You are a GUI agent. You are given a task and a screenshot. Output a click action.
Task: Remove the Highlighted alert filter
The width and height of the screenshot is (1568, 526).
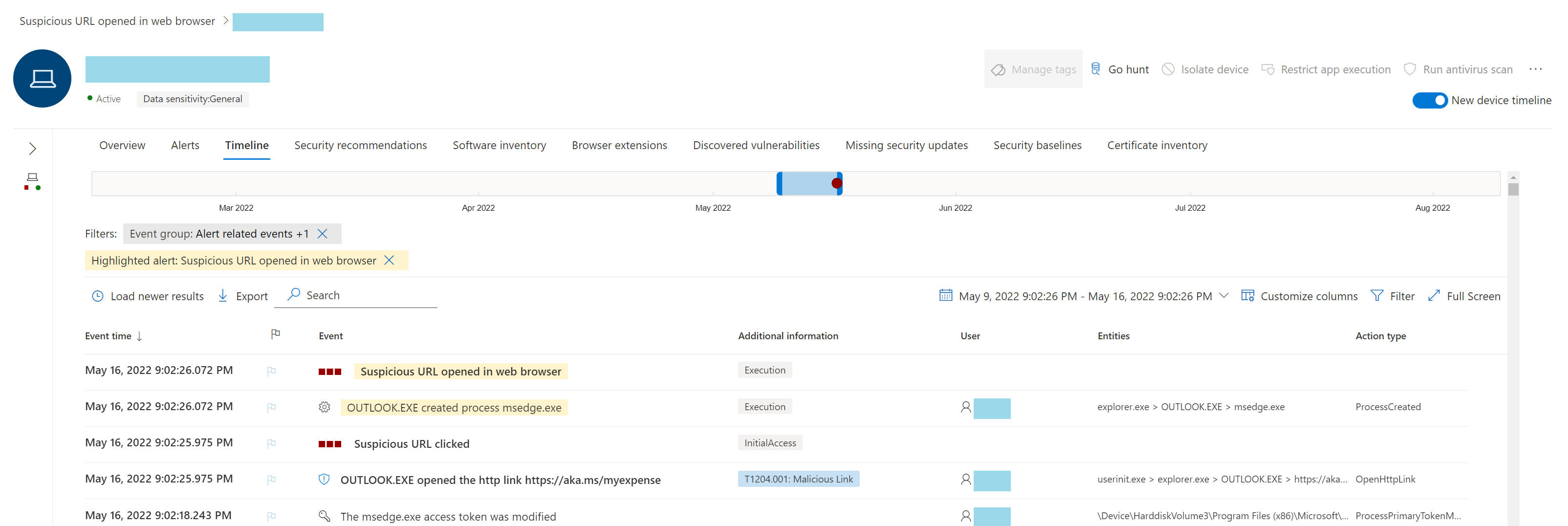(x=389, y=261)
